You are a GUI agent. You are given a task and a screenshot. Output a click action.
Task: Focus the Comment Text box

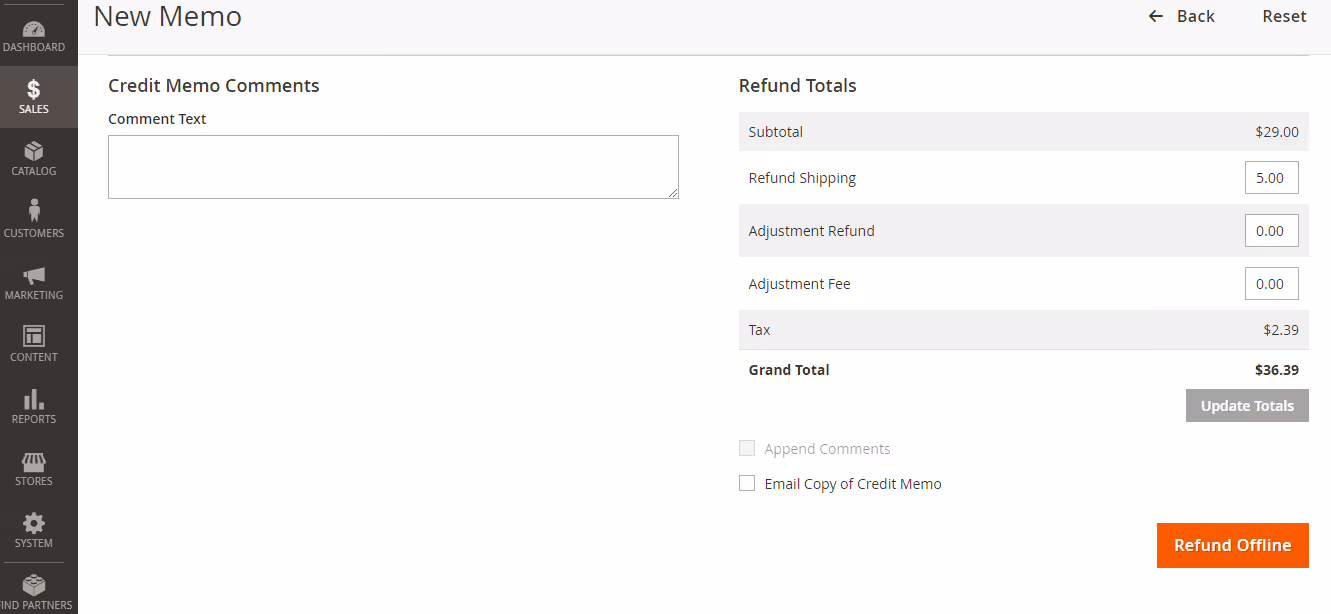pyautogui.click(x=393, y=167)
